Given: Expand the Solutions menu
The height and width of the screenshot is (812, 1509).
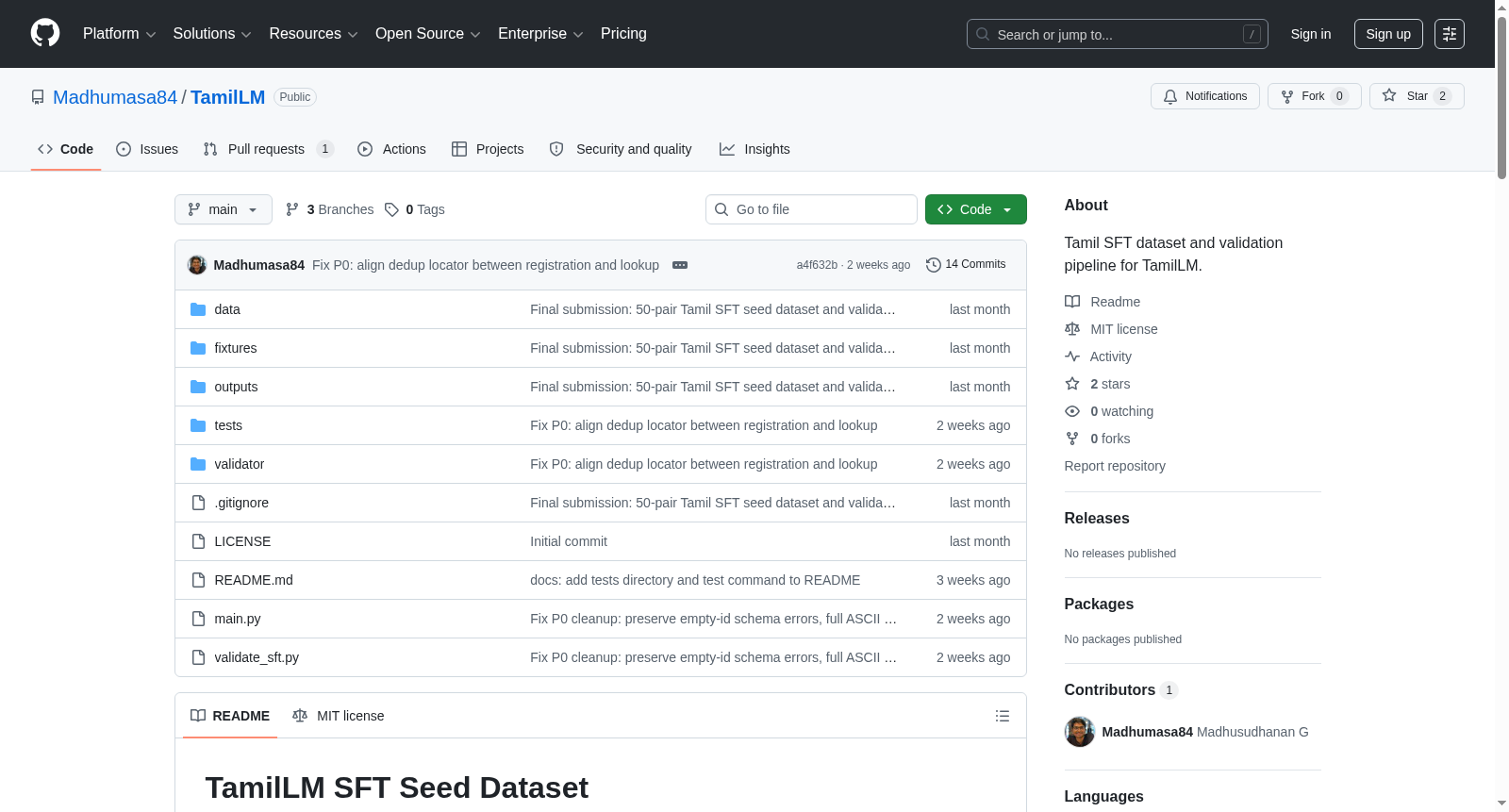Looking at the screenshot, I should click(x=212, y=34).
